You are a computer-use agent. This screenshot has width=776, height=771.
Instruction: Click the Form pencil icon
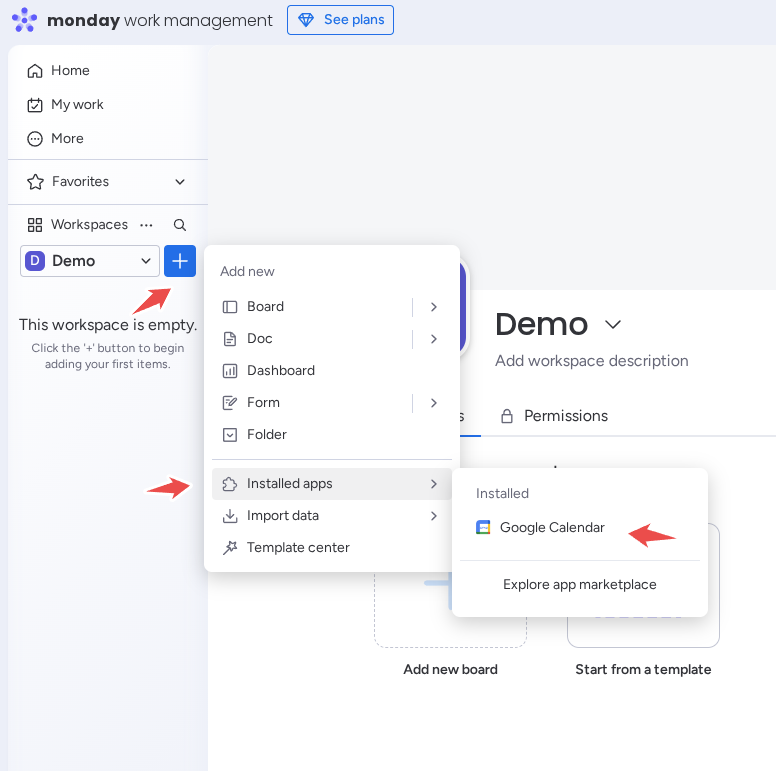pyautogui.click(x=230, y=403)
